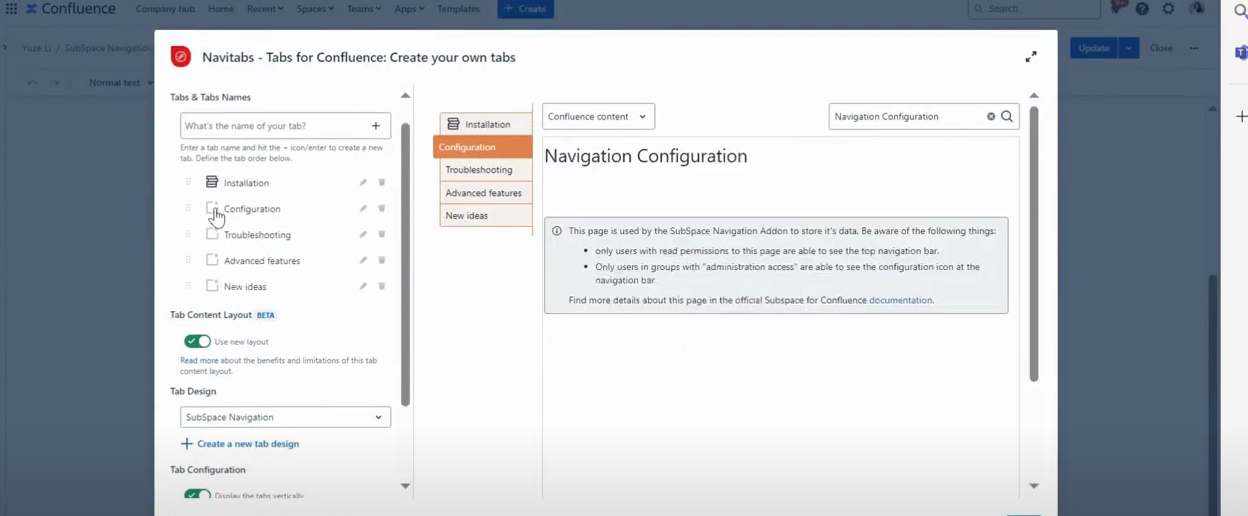
Task: Select the Troubleshooting tab in preview
Action: [x=484, y=170]
